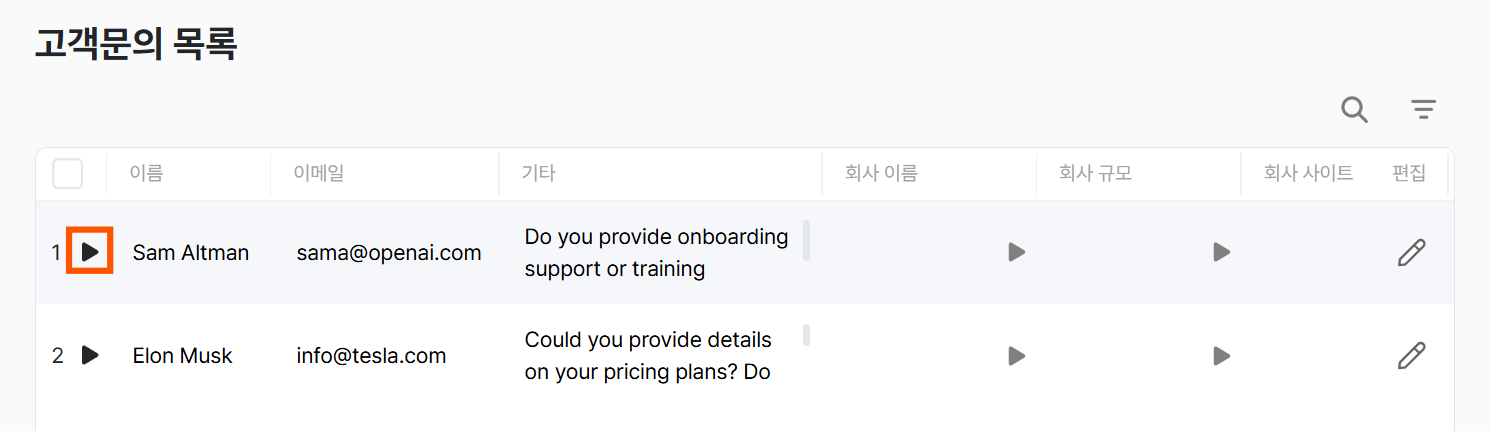1490x431 pixels.
Task: Click the sama@openai.com email cell
Action: pos(389,253)
